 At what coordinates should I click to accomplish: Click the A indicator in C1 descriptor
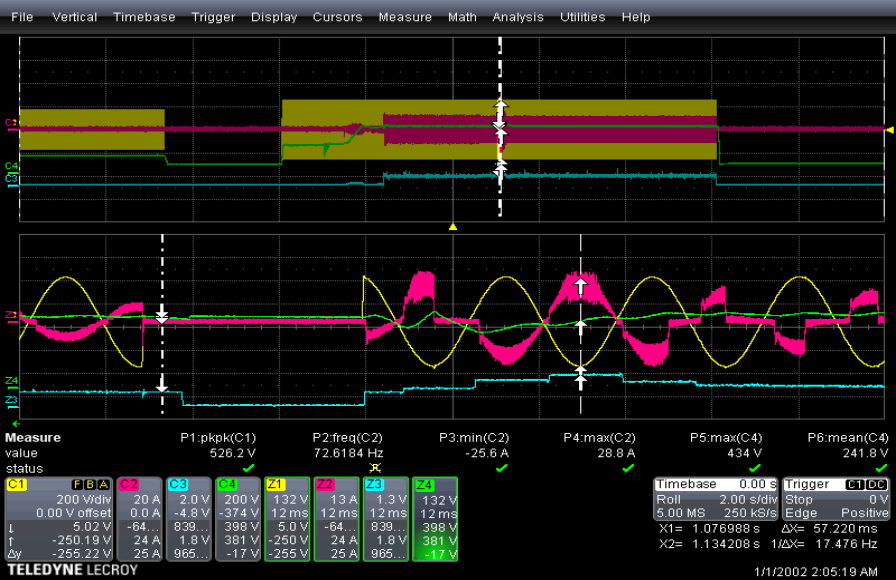[103, 485]
